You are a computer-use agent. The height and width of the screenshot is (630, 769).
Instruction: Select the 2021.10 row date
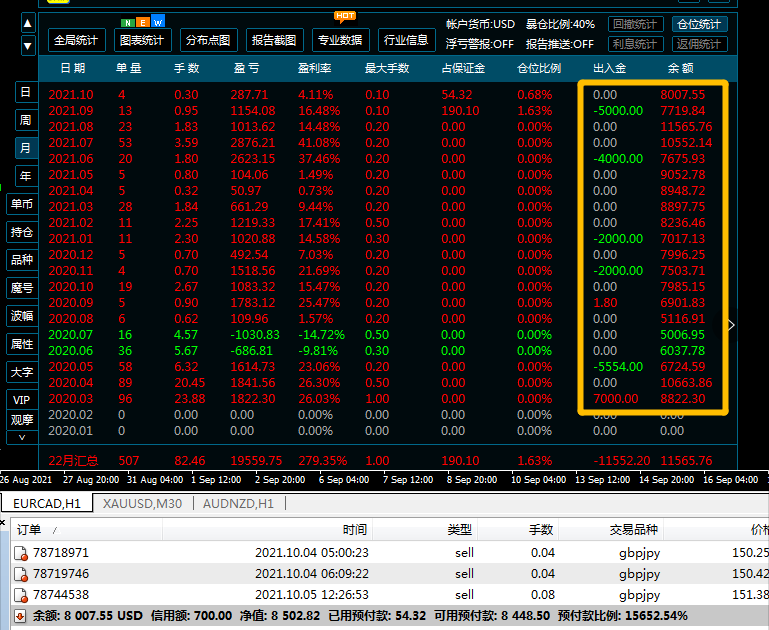(x=71, y=95)
